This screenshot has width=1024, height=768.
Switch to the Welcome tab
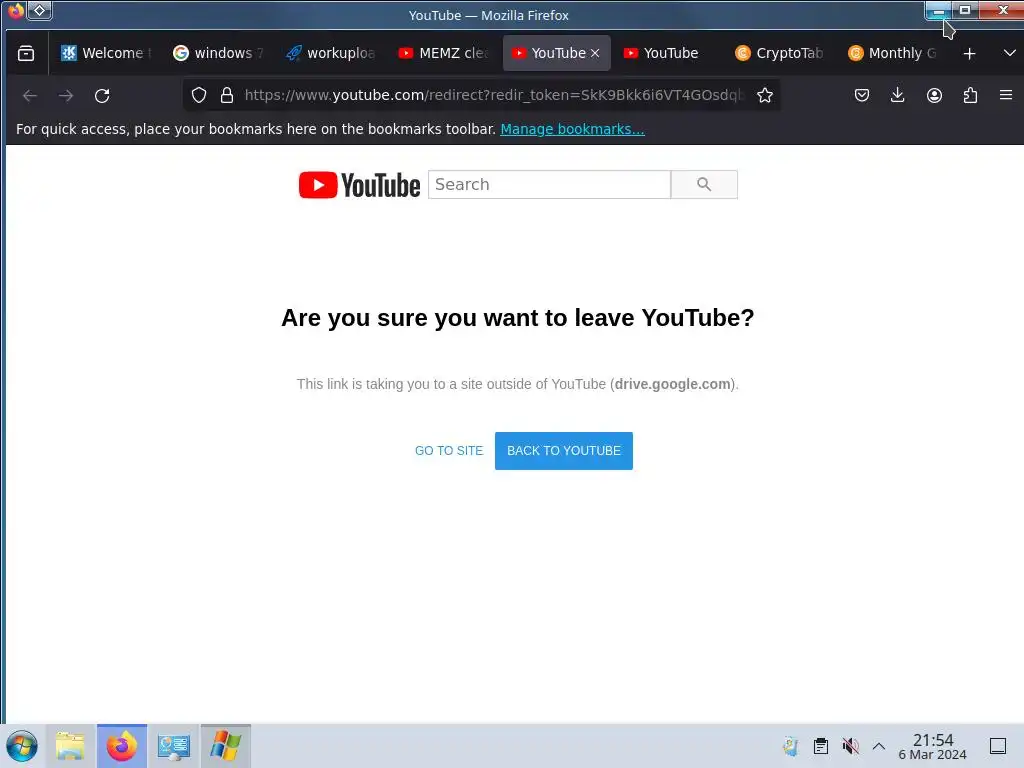106,53
